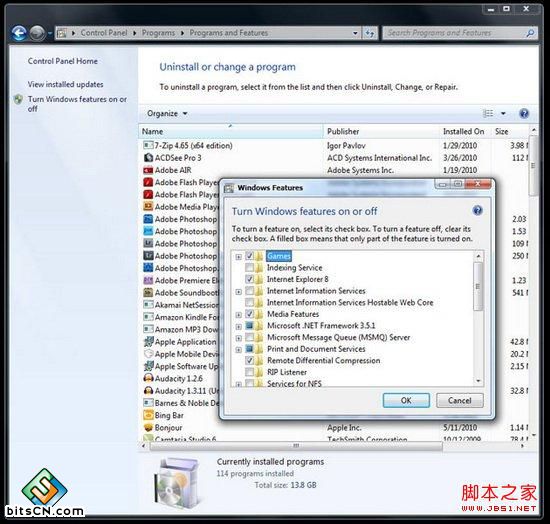Click the Back arrow navigation button
Viewport: 550px width, 524px height.
[x=19, y=33]
